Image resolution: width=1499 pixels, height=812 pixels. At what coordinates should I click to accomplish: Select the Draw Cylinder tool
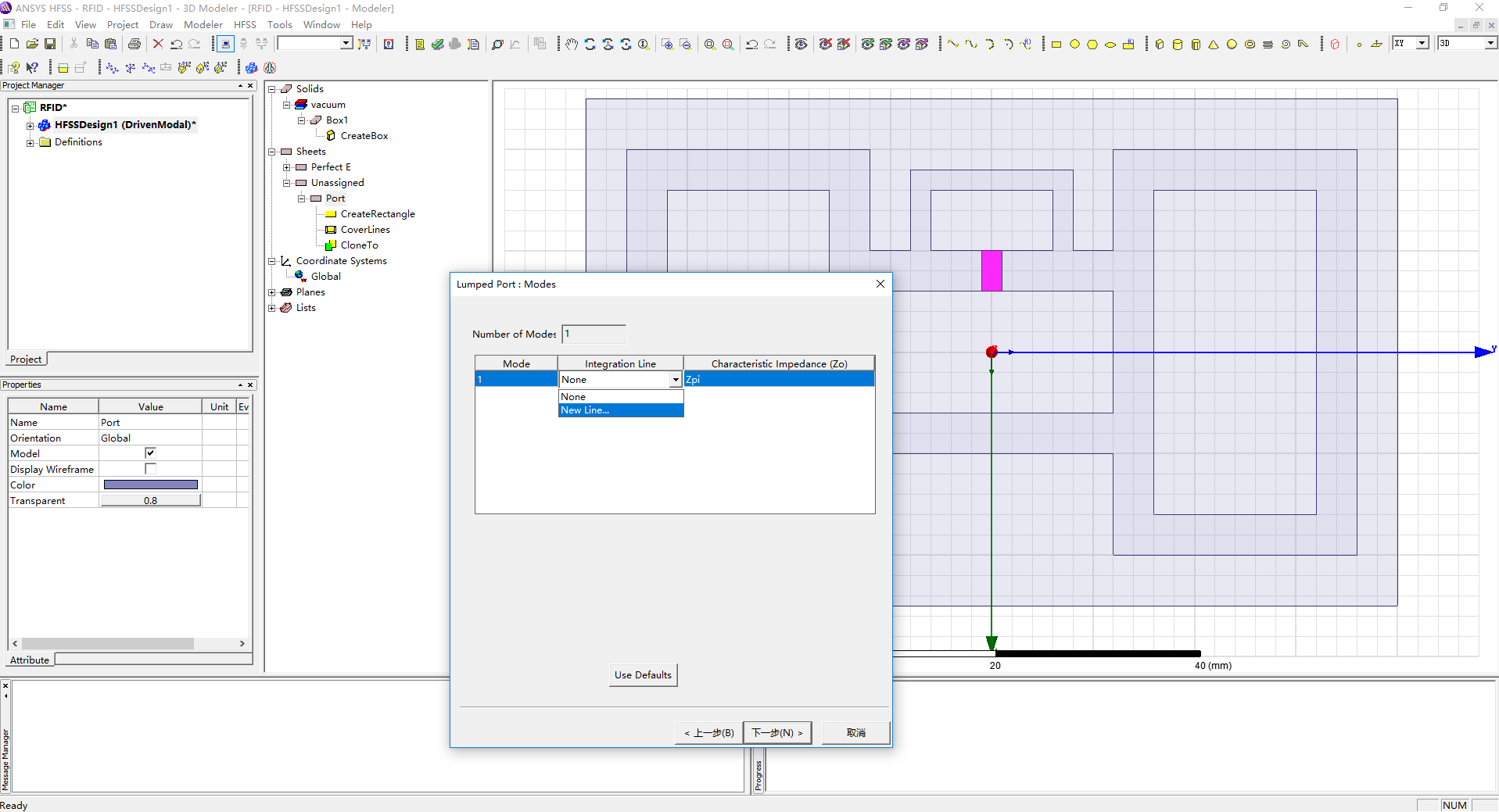click(x=1178, y=45)
